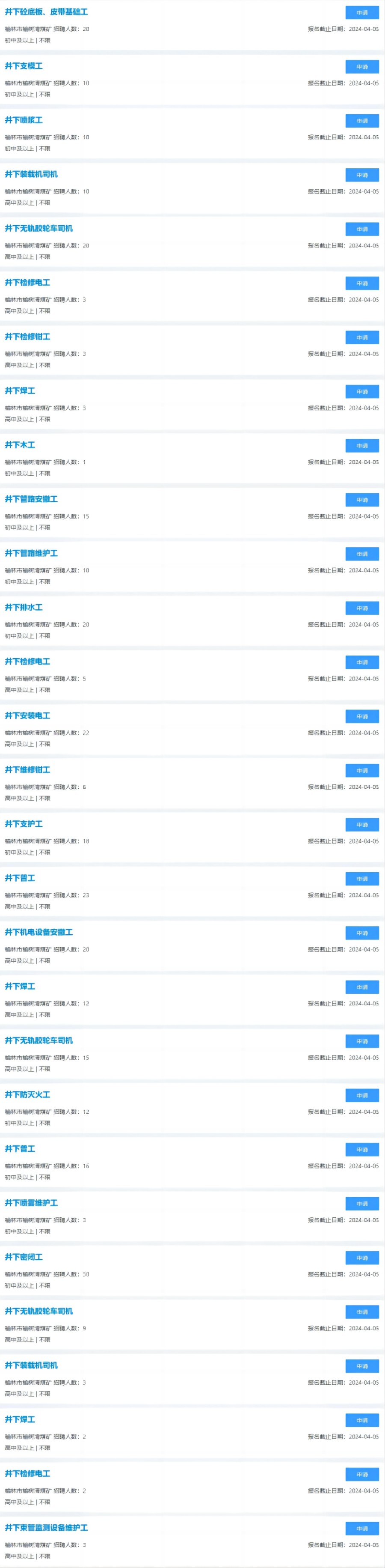The width and height of the screenshot is (385, 1568).
Task: Apply for 井下束管监测设备维护工 using 申请
Action: tap(362, 1529)
